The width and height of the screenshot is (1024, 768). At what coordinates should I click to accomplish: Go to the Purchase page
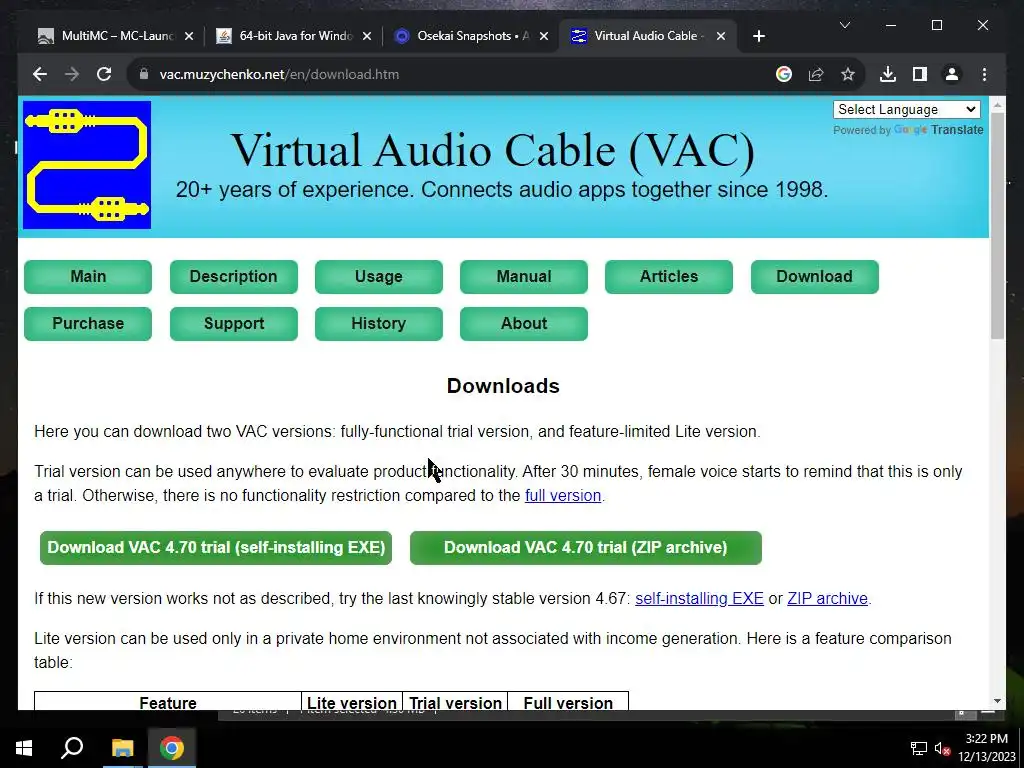click(x=88, y=323)
